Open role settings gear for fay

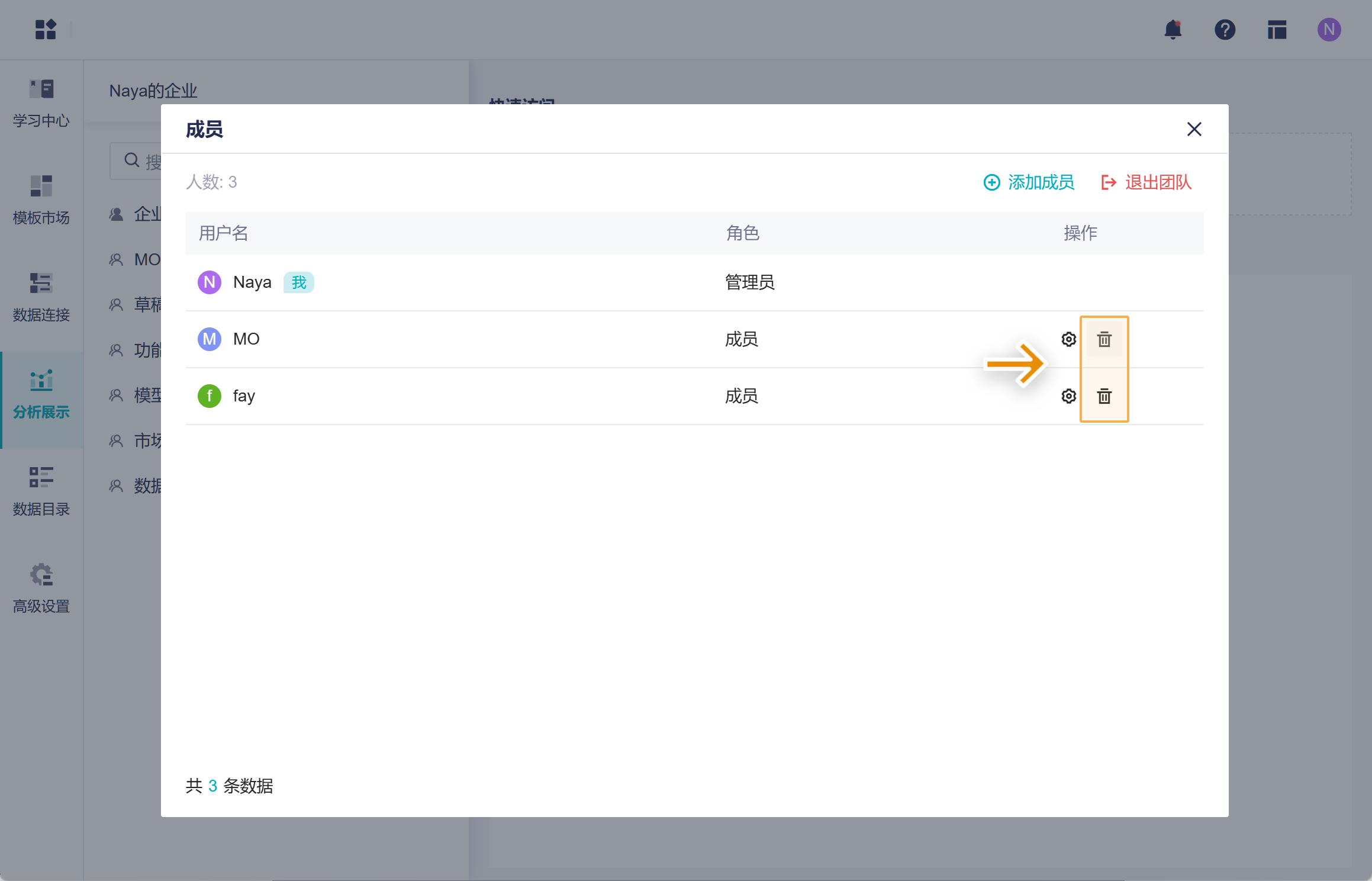click(1068, 396)
